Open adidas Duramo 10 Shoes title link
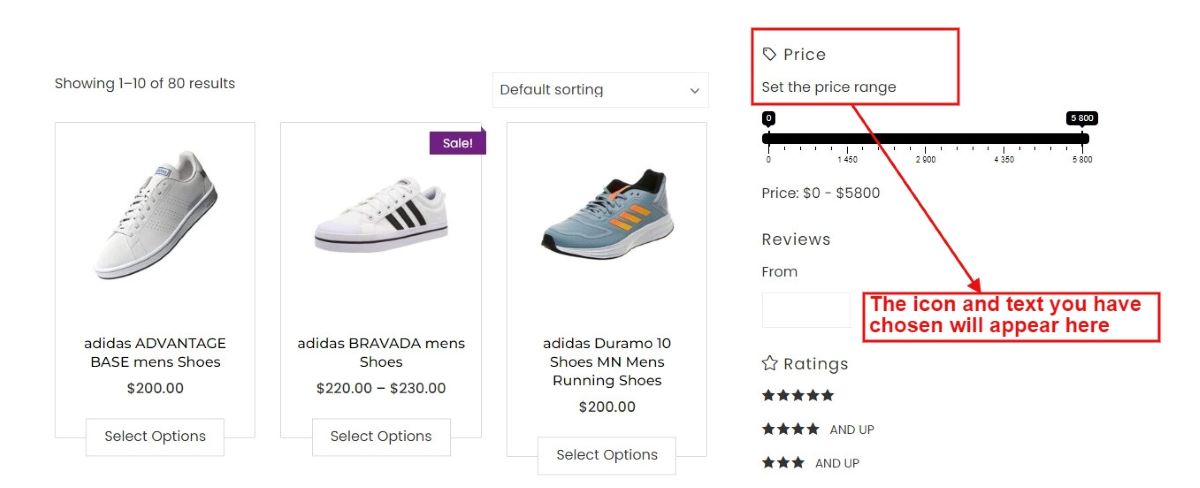 click(607, 362)
